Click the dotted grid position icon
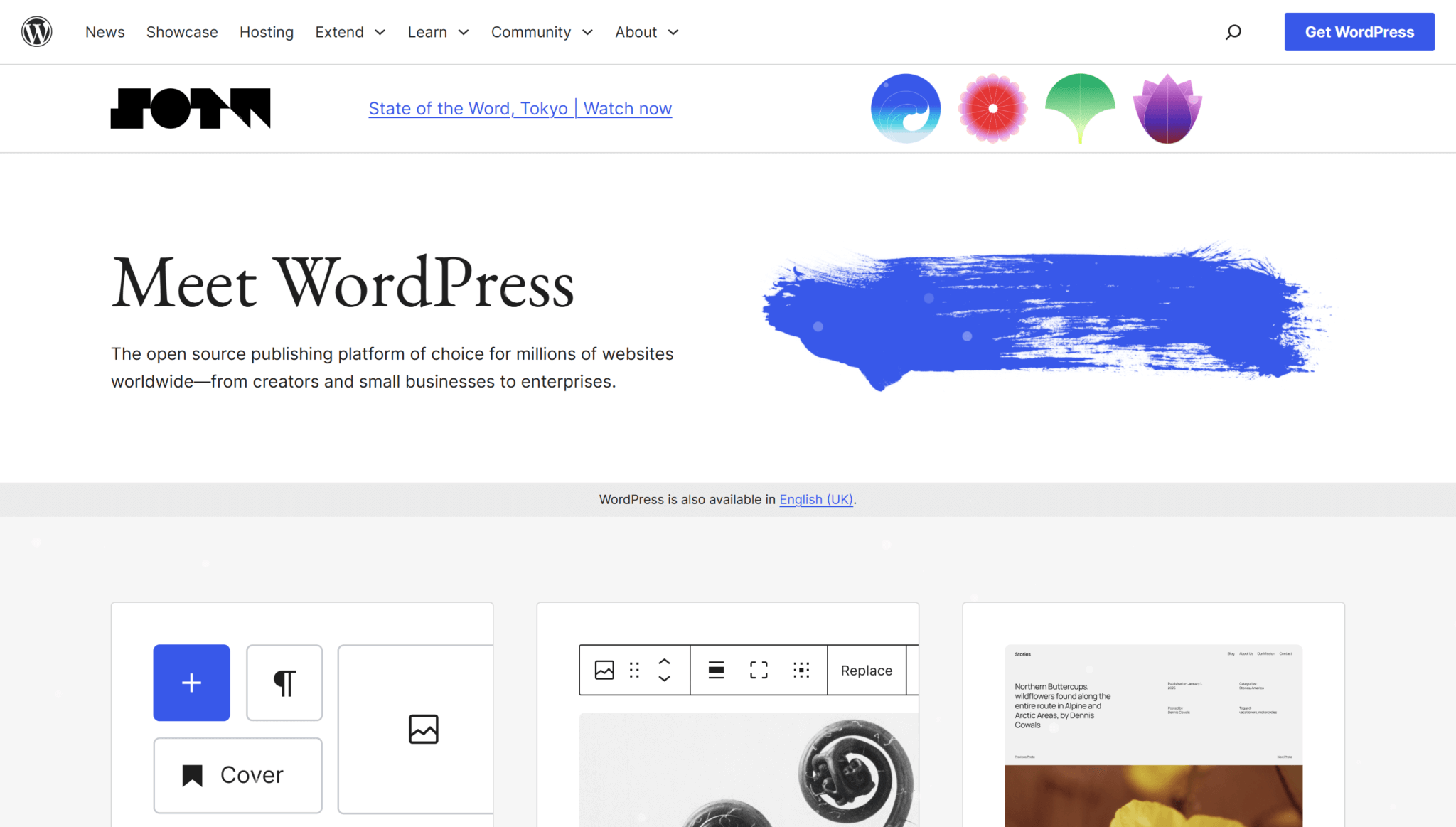Image resolution: width=1456 pixels, height=827 pixels. click(x=801, y=670)
